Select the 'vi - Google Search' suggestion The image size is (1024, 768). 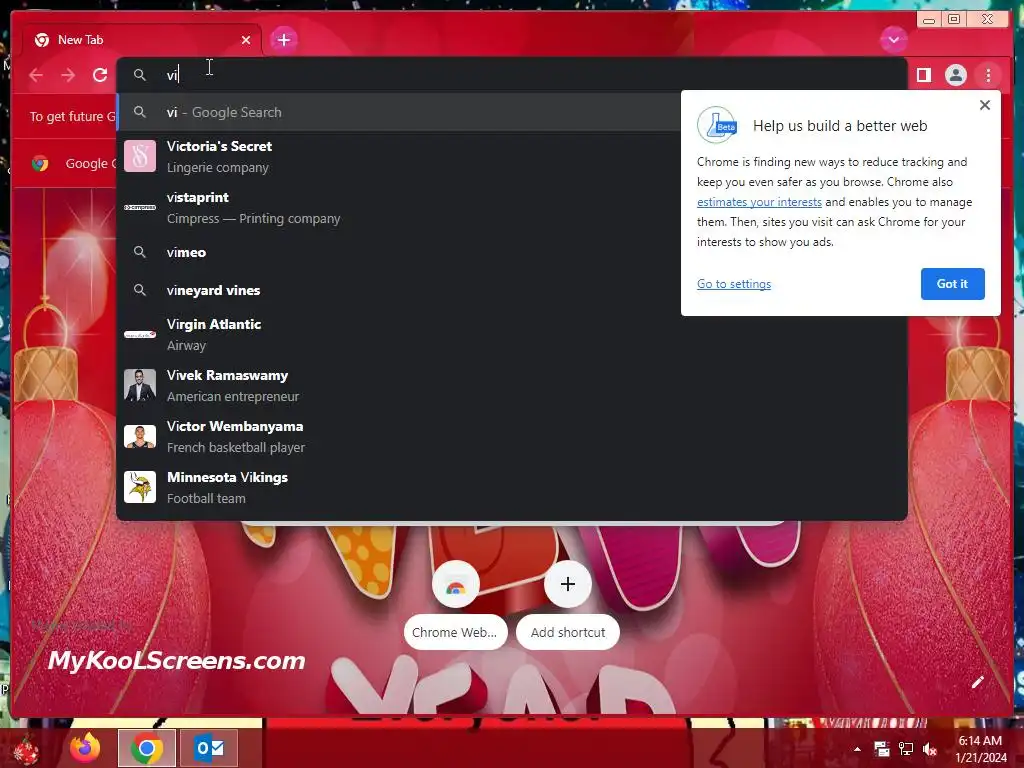398,112
